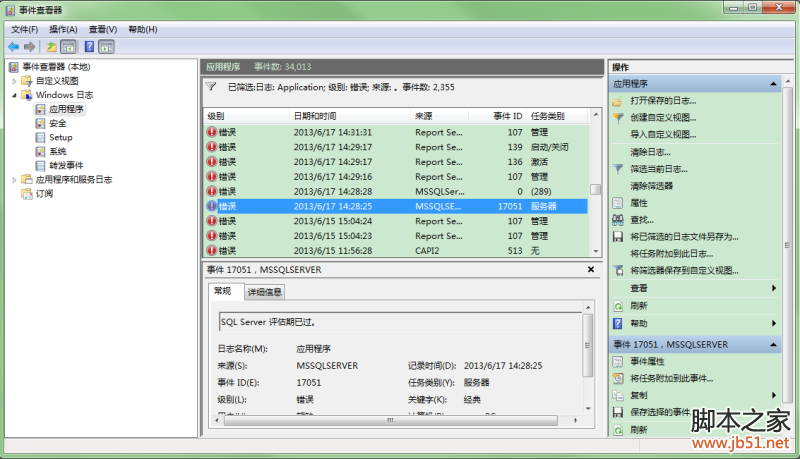Select 事件查看器 (本地) root node
Screen dimensions: 800x459
point(56,67)
